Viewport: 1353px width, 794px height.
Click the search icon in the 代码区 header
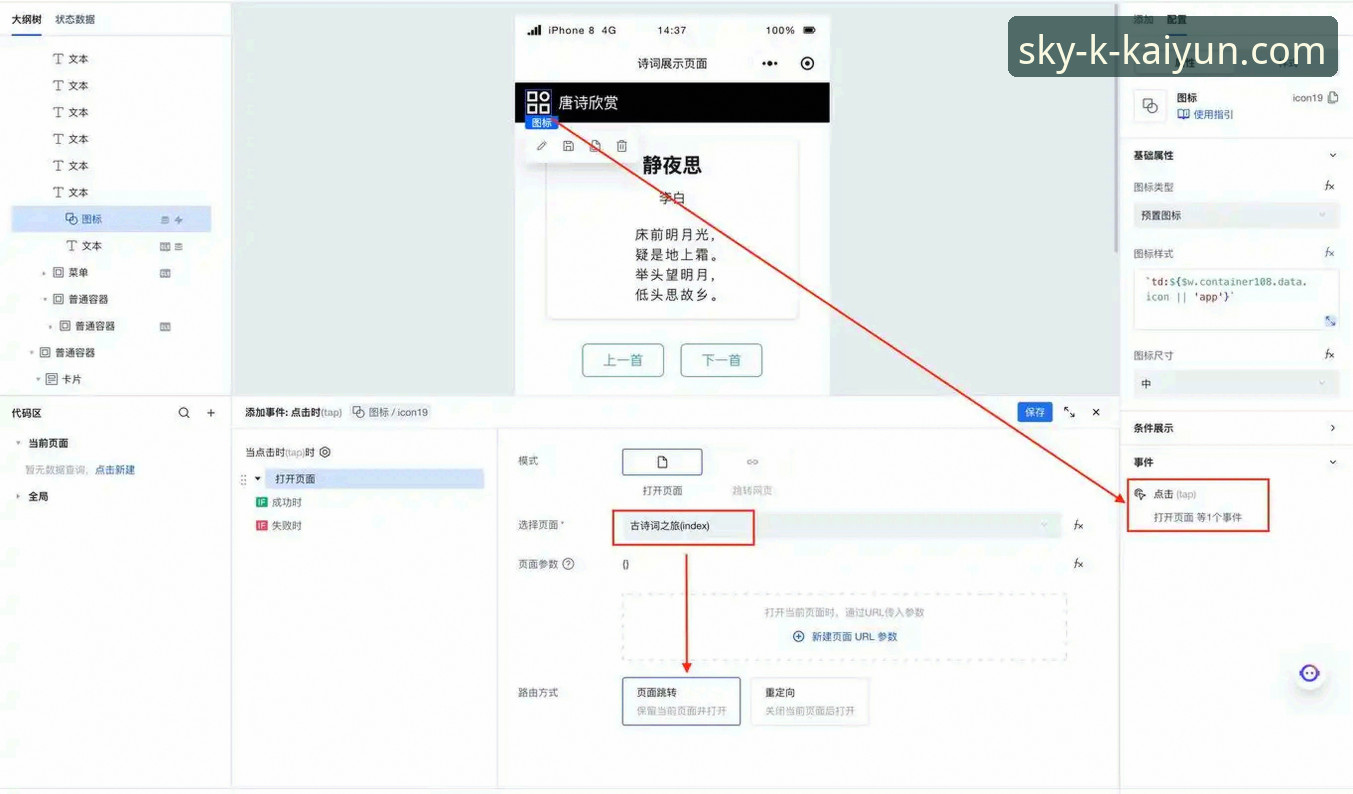[184, 412]
